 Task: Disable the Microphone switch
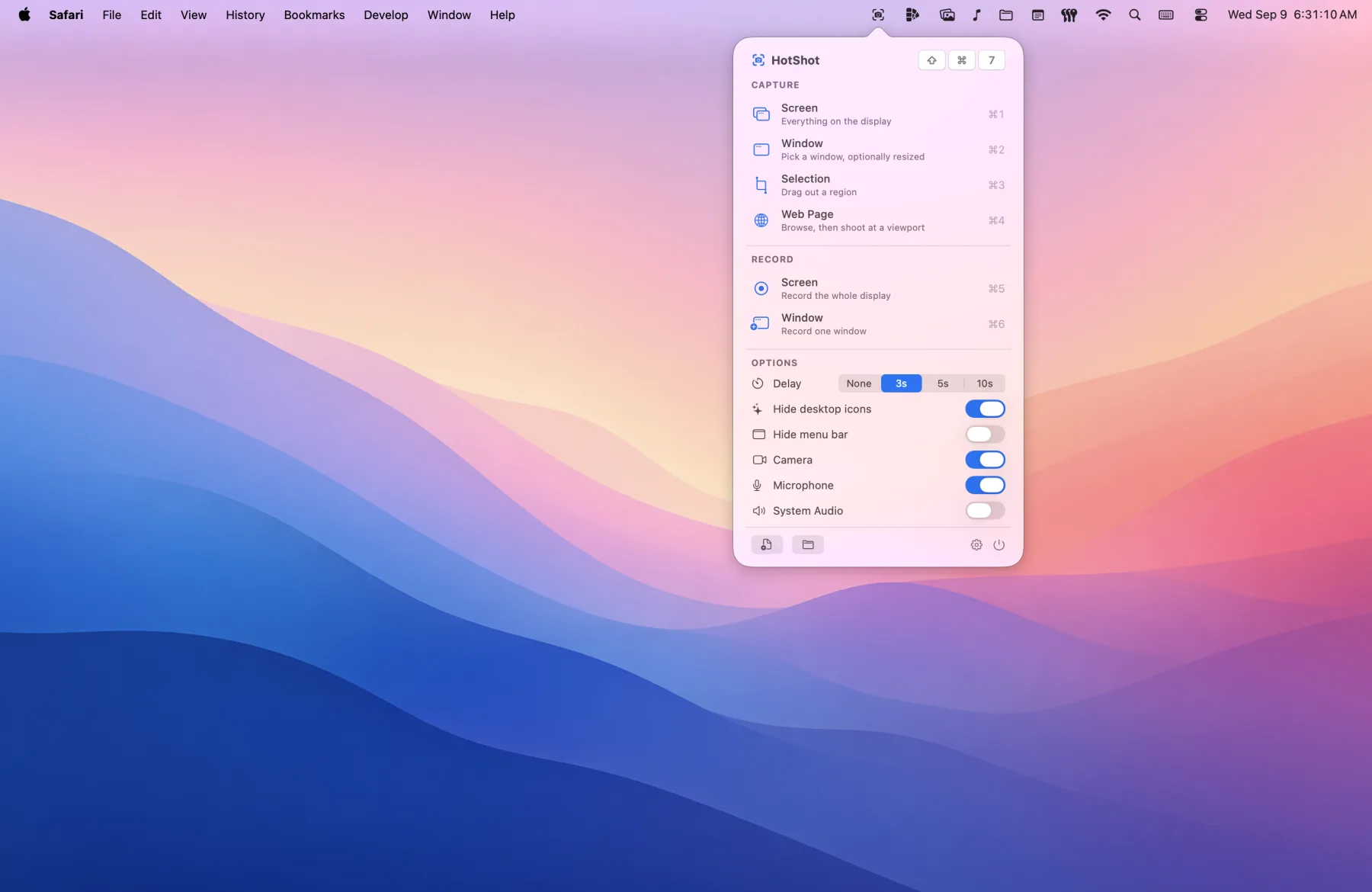(985, 486)
